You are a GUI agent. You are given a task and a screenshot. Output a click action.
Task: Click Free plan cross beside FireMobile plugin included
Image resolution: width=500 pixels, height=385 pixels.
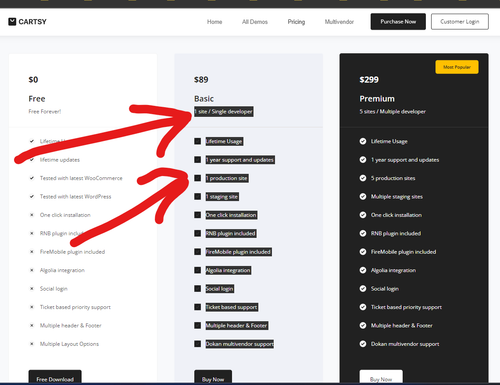click(x=32, y=252)
